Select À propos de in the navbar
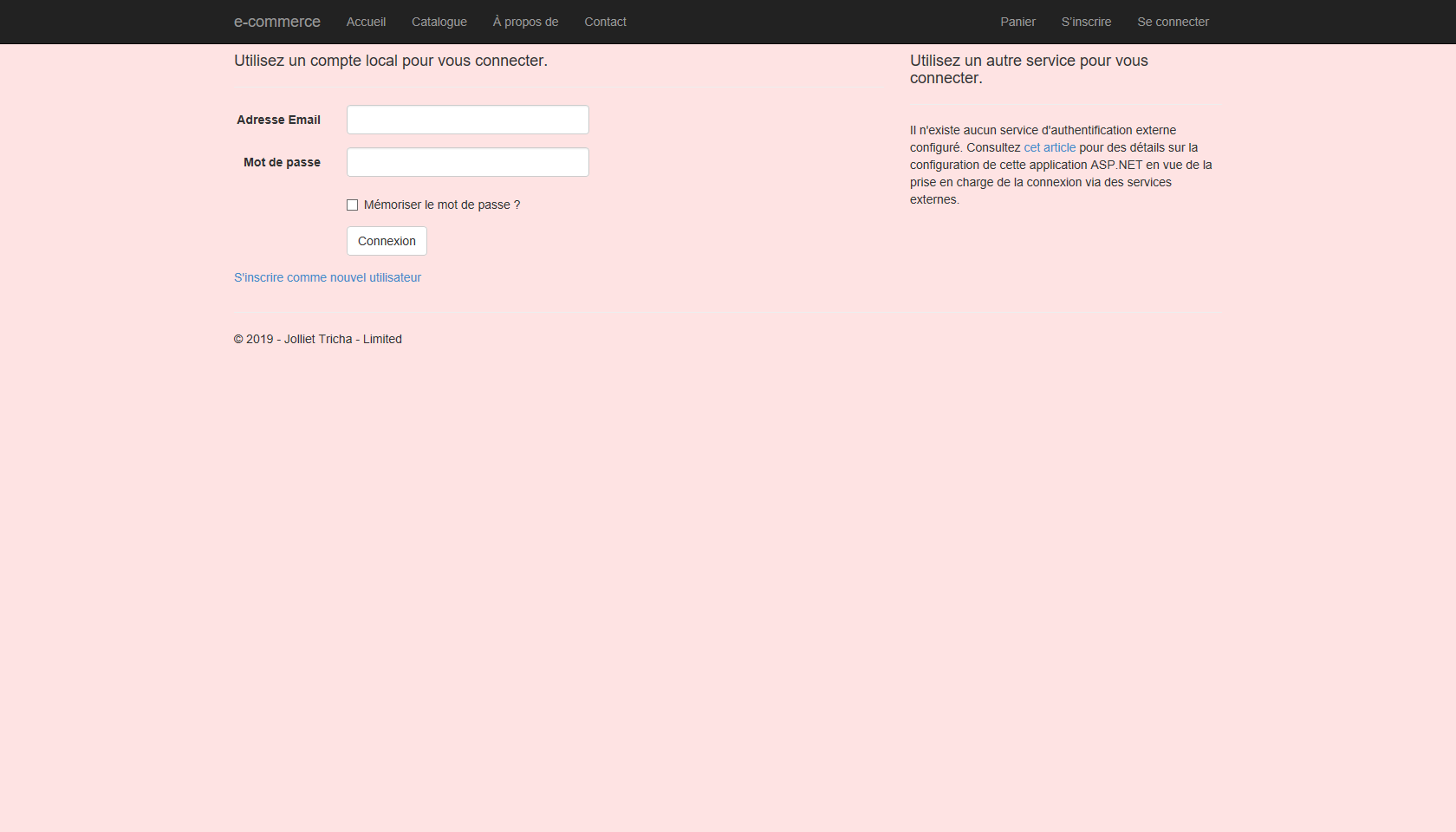The width and height of the screenshot is (1456, 832). [525, 22]
